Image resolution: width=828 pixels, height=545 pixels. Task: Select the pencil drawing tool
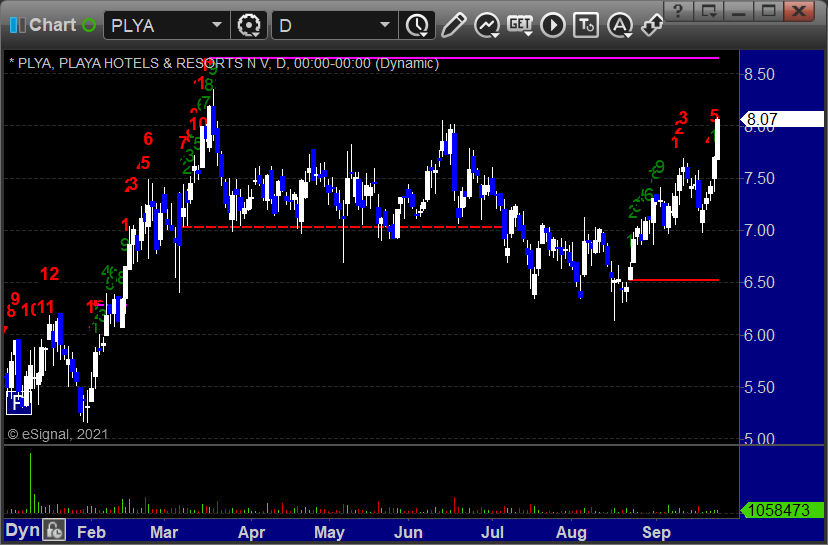[454, 25]
